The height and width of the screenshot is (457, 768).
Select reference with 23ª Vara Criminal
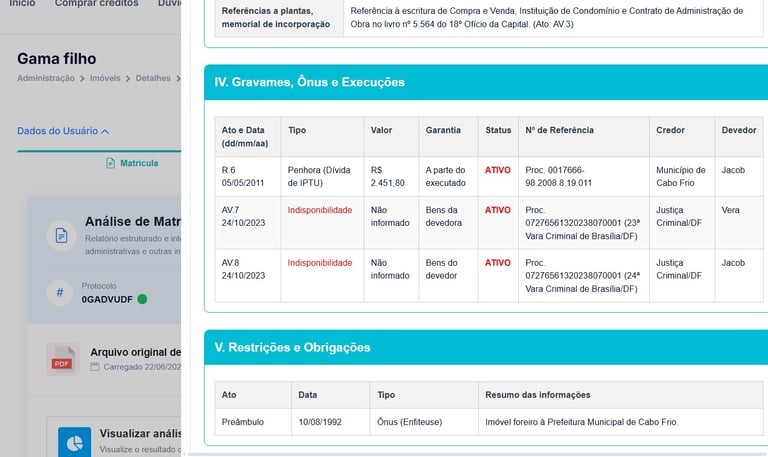(x=584, y=223)
